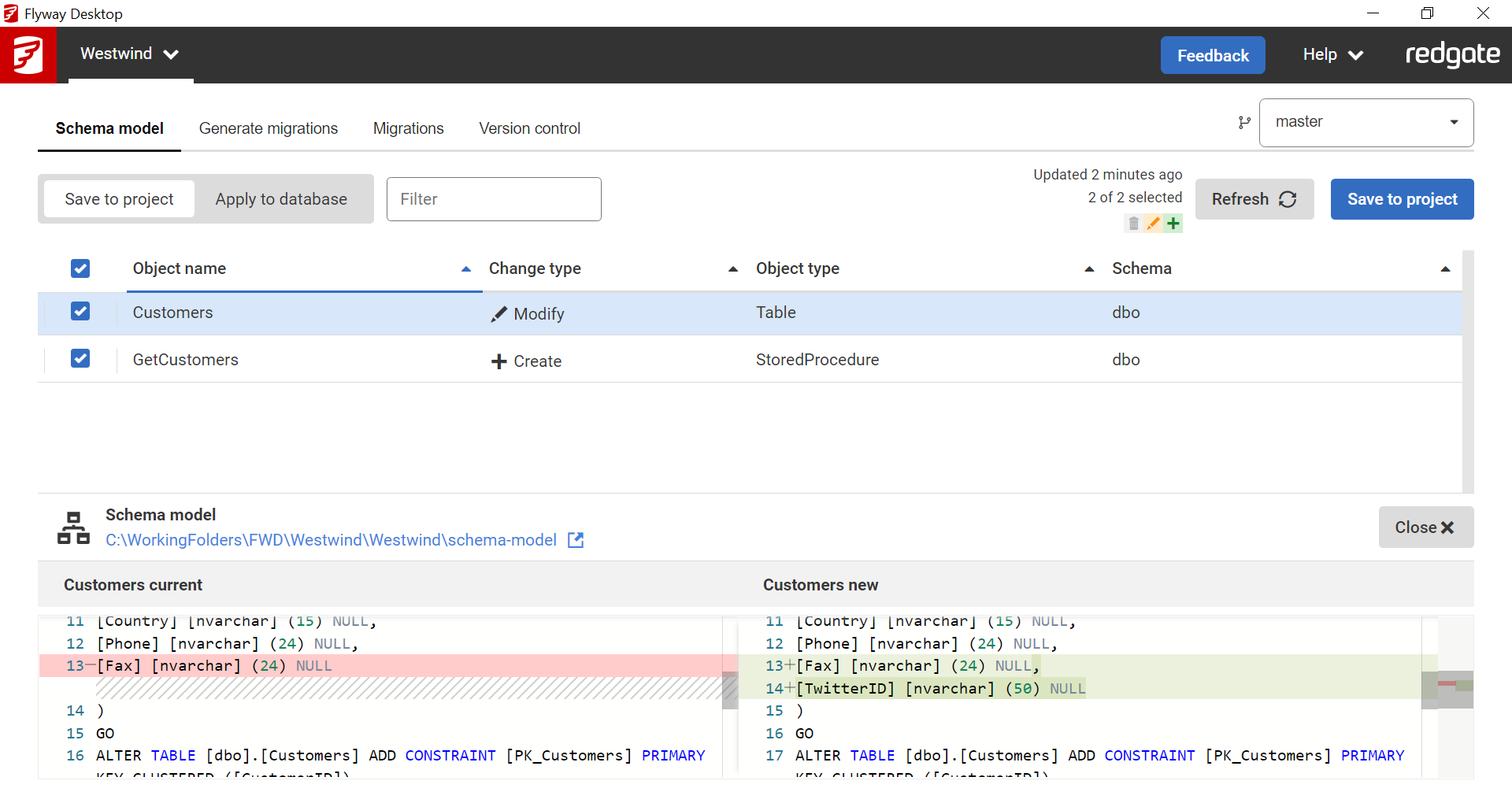Image resolution: width=1512 pixels, height=803 pixels.
Task: Click the green plus (created changes) icon
Action: tap(1173, 224)
